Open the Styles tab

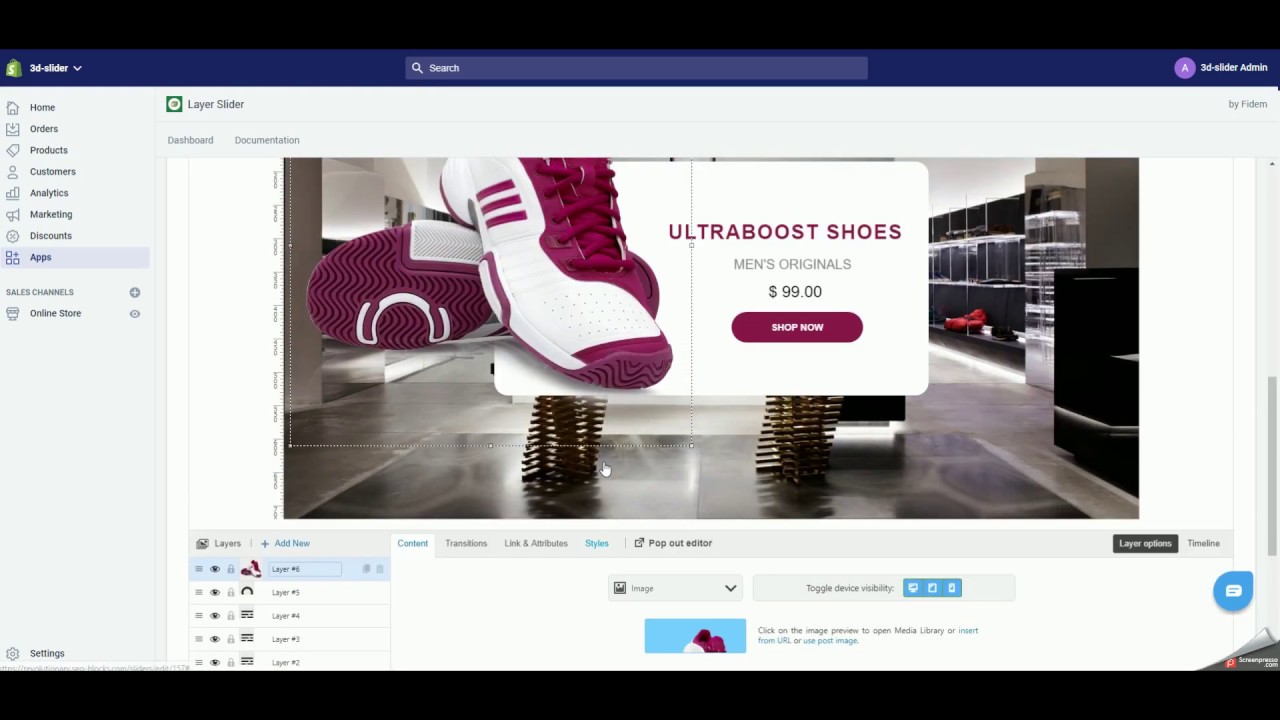click(x=597, y=543)
